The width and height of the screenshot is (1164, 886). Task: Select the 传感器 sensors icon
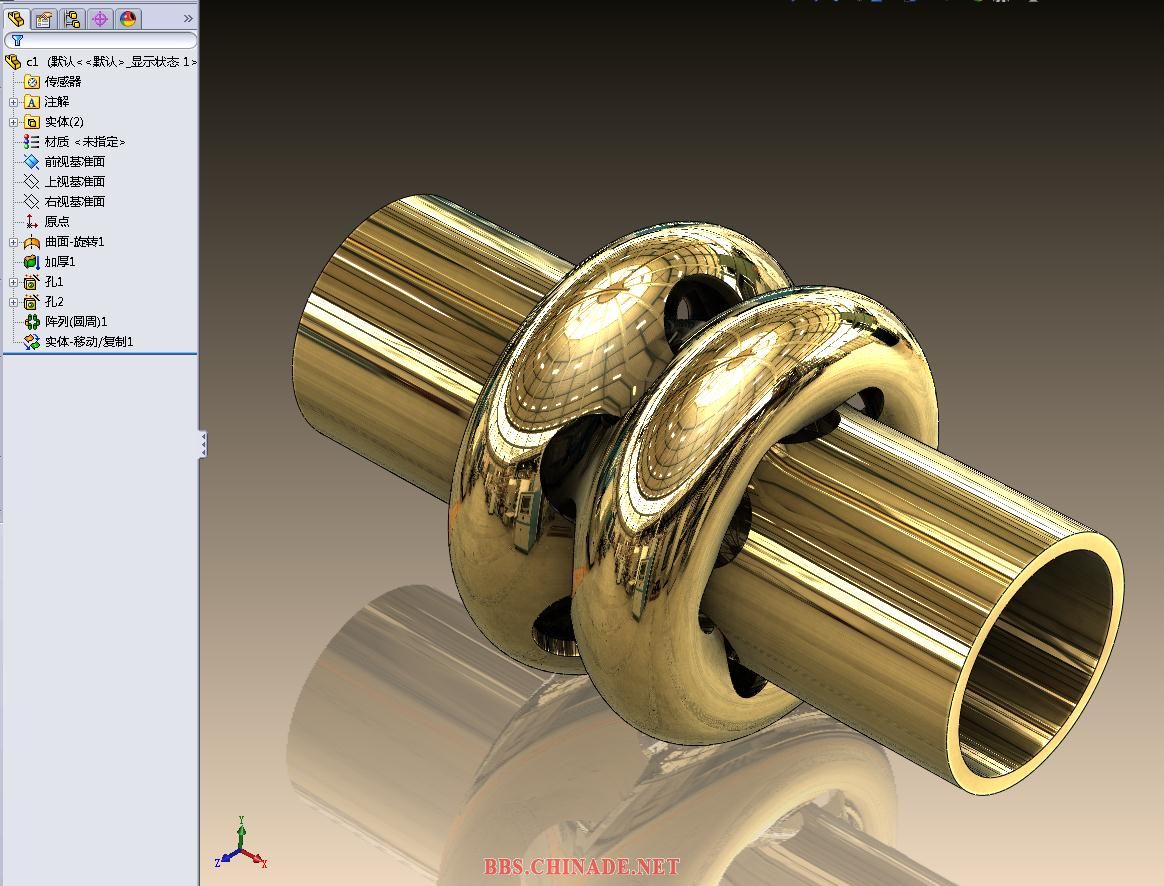tap(31, 82)
